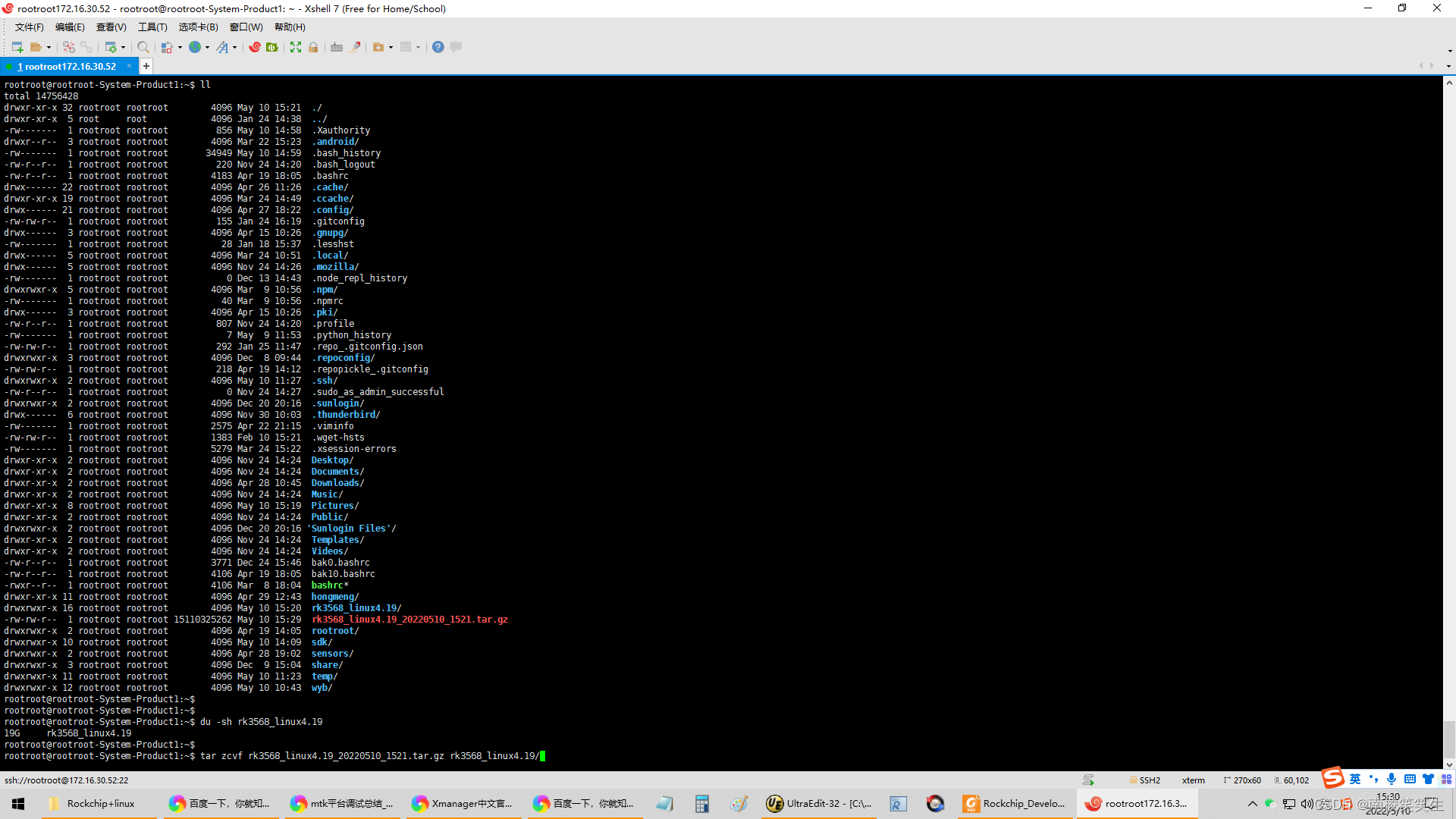Screen dimensions: 1456x819
Task: Select the rootroot172.16.30.52 session tab
Action: 68,66
